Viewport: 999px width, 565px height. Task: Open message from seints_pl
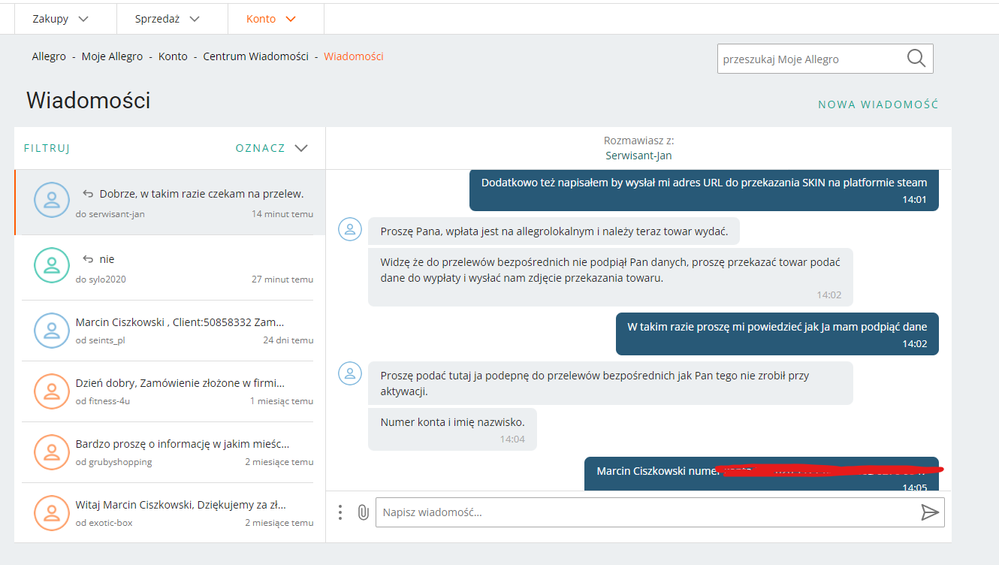click(x=170, y=331)
